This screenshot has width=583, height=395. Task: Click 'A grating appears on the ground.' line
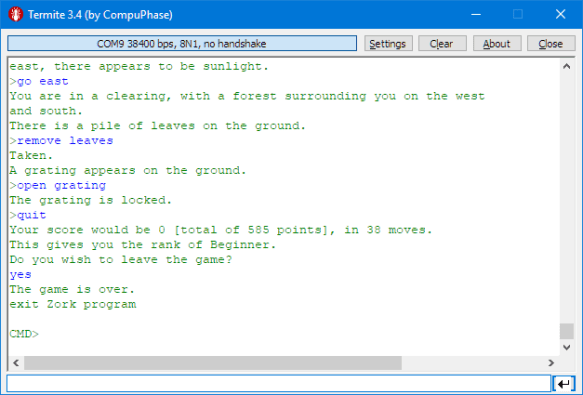click(128, 170)
